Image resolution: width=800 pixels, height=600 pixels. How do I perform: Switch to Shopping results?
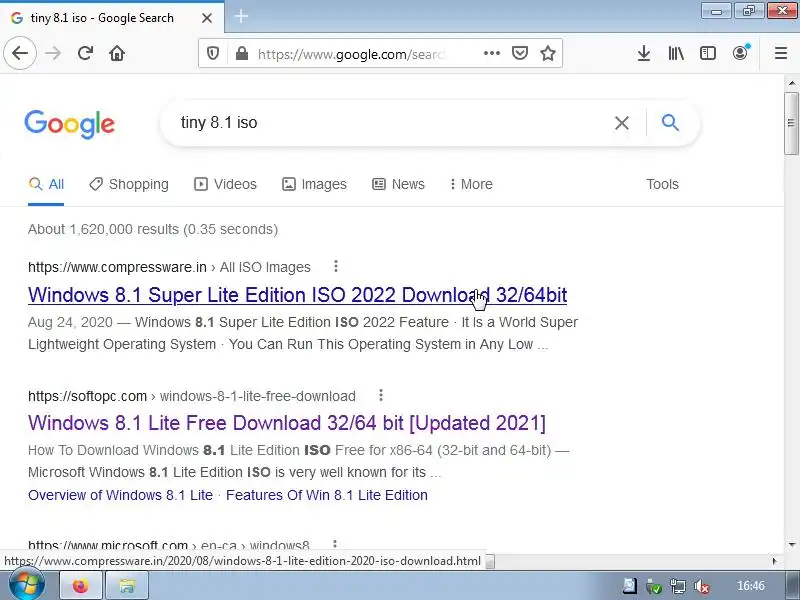point(129,184)
